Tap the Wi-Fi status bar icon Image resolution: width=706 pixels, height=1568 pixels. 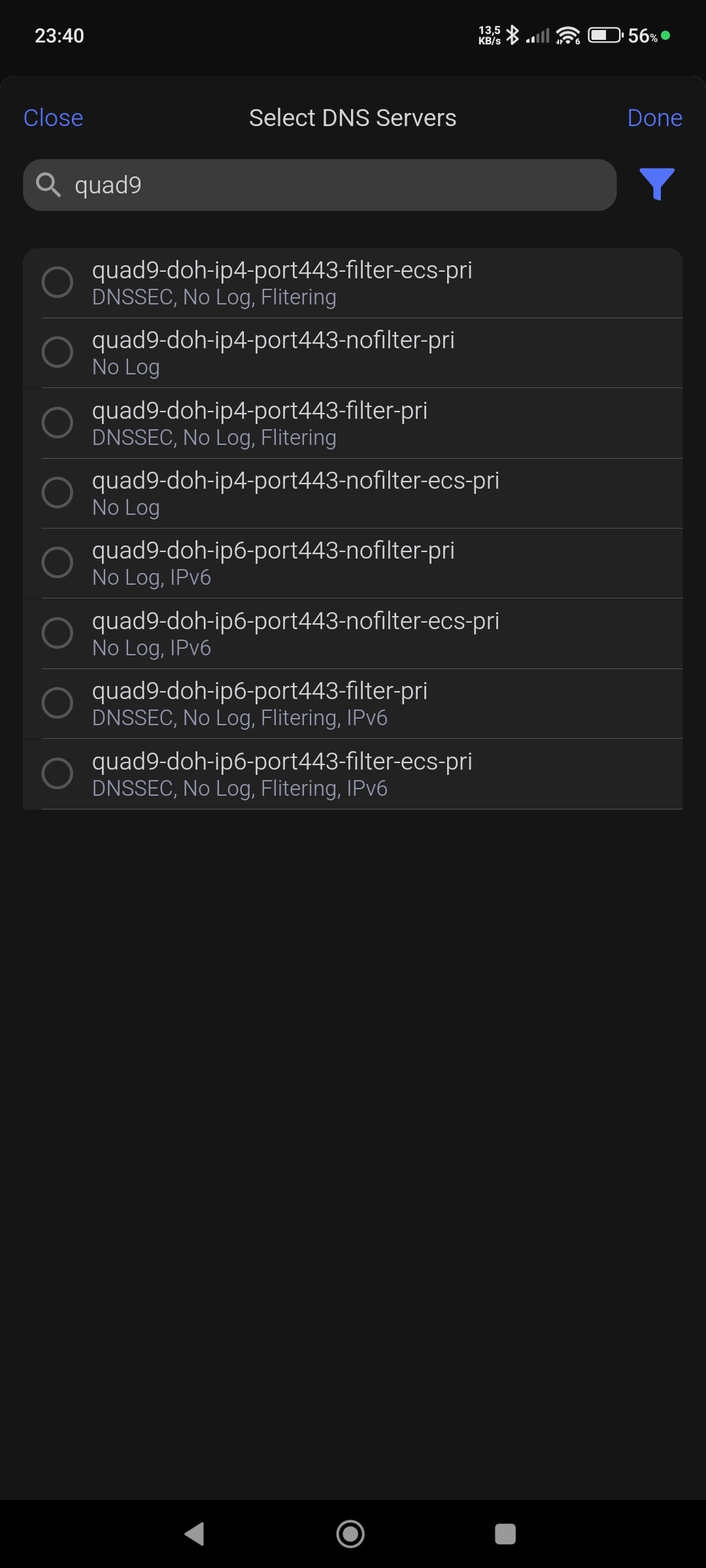568,35
